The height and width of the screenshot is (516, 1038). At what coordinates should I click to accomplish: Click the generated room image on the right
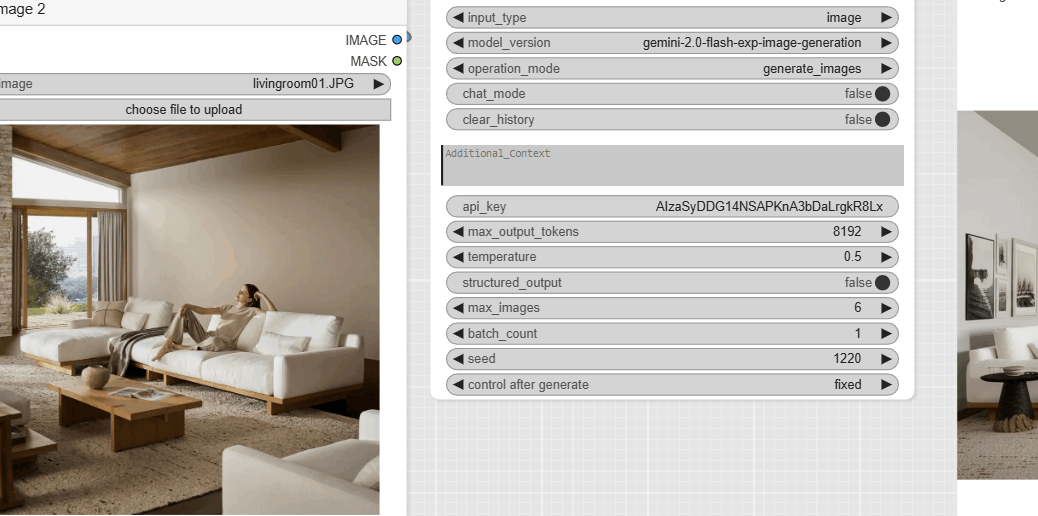998,295
